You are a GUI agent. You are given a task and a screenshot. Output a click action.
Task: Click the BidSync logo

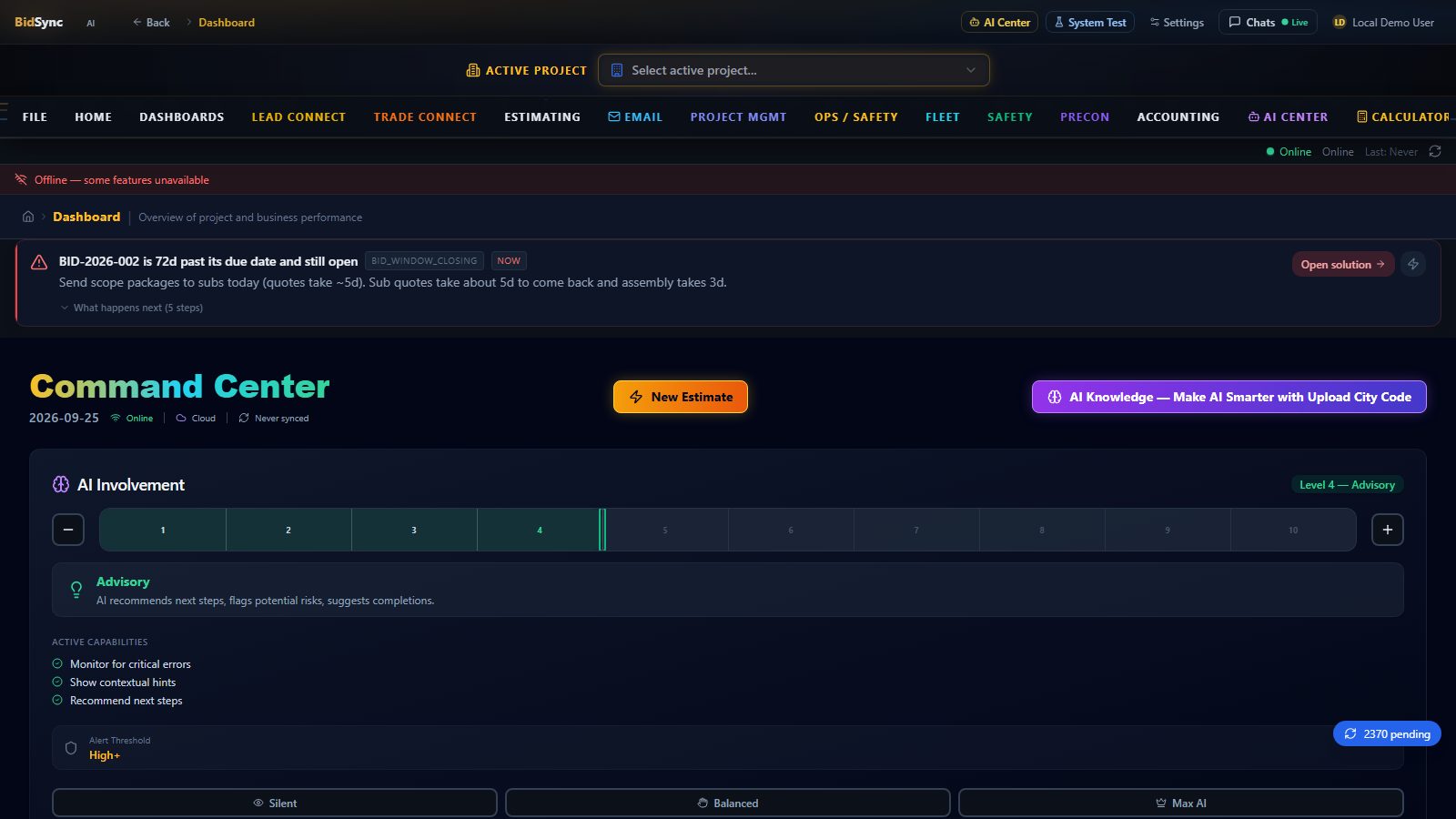(x=38, y=22)
